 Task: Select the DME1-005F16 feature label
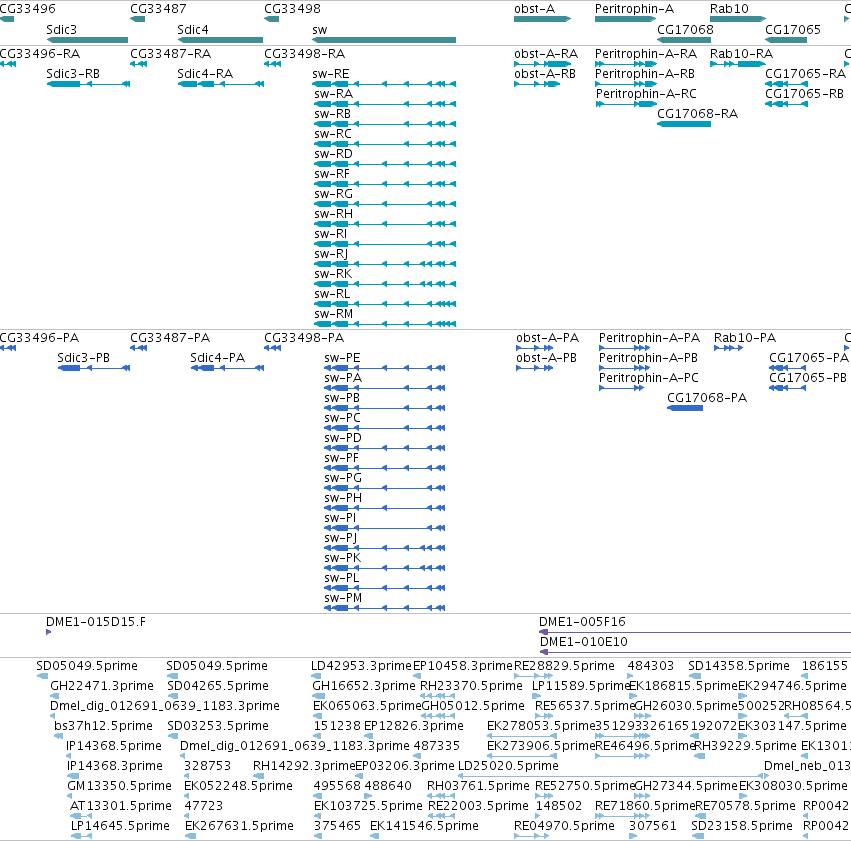[582, 622]
